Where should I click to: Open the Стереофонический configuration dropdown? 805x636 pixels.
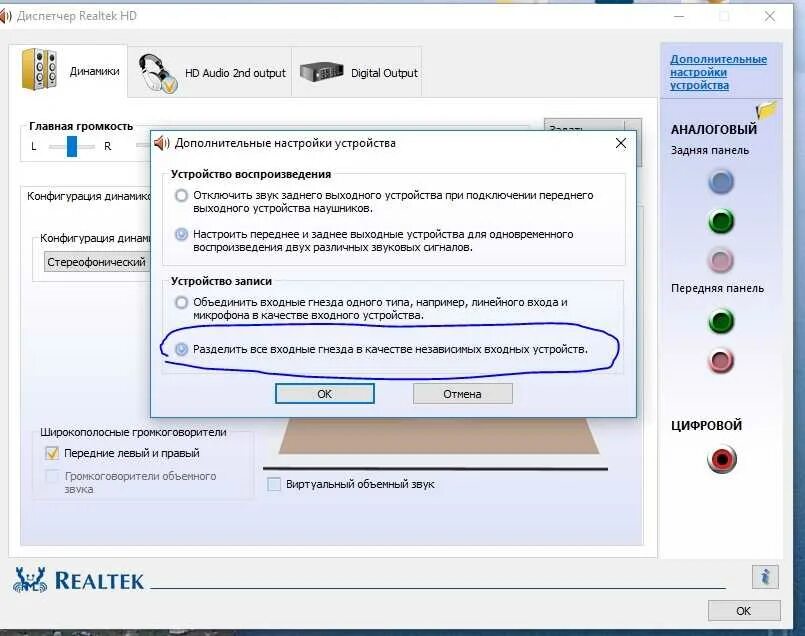pos(97,262)
